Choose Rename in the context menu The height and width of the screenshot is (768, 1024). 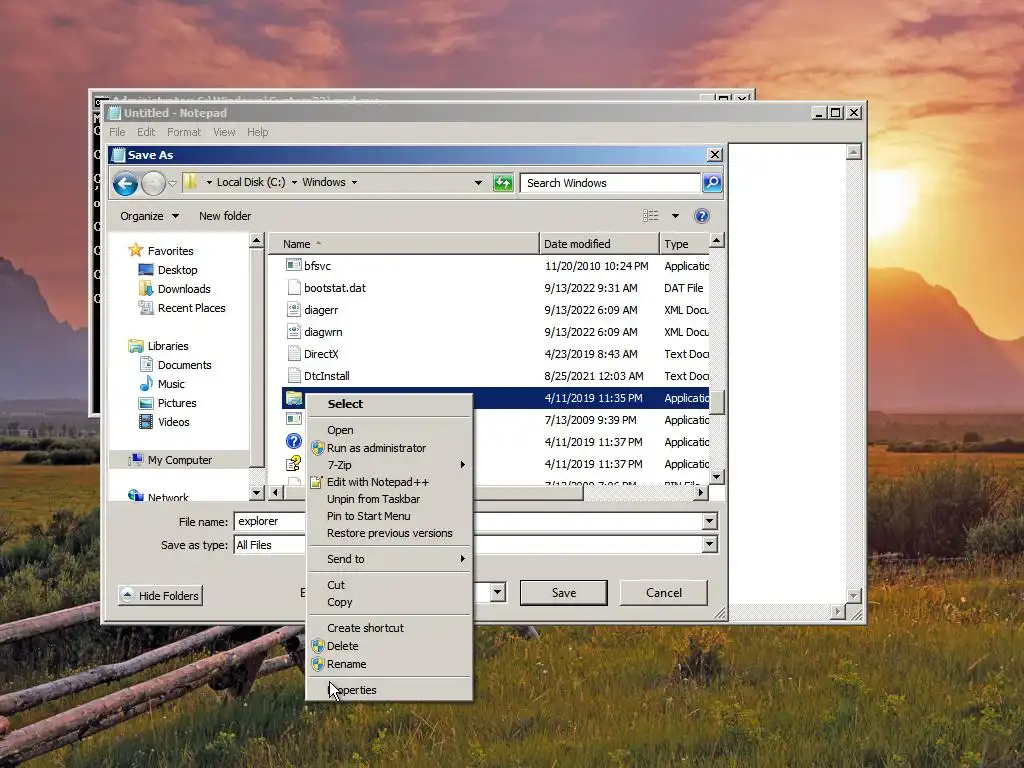coord(389,664)
